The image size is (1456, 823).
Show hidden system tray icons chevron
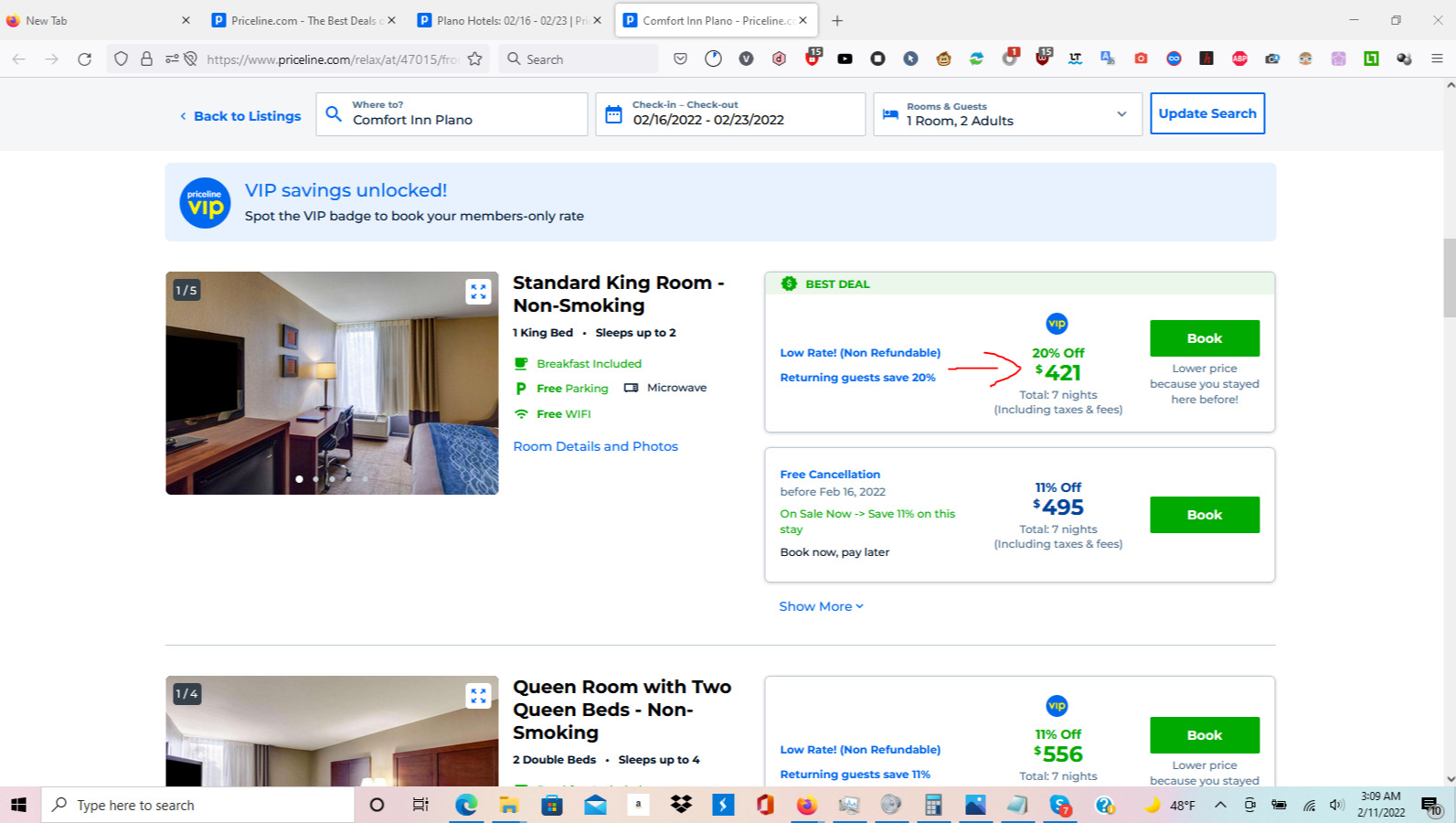1219,805
